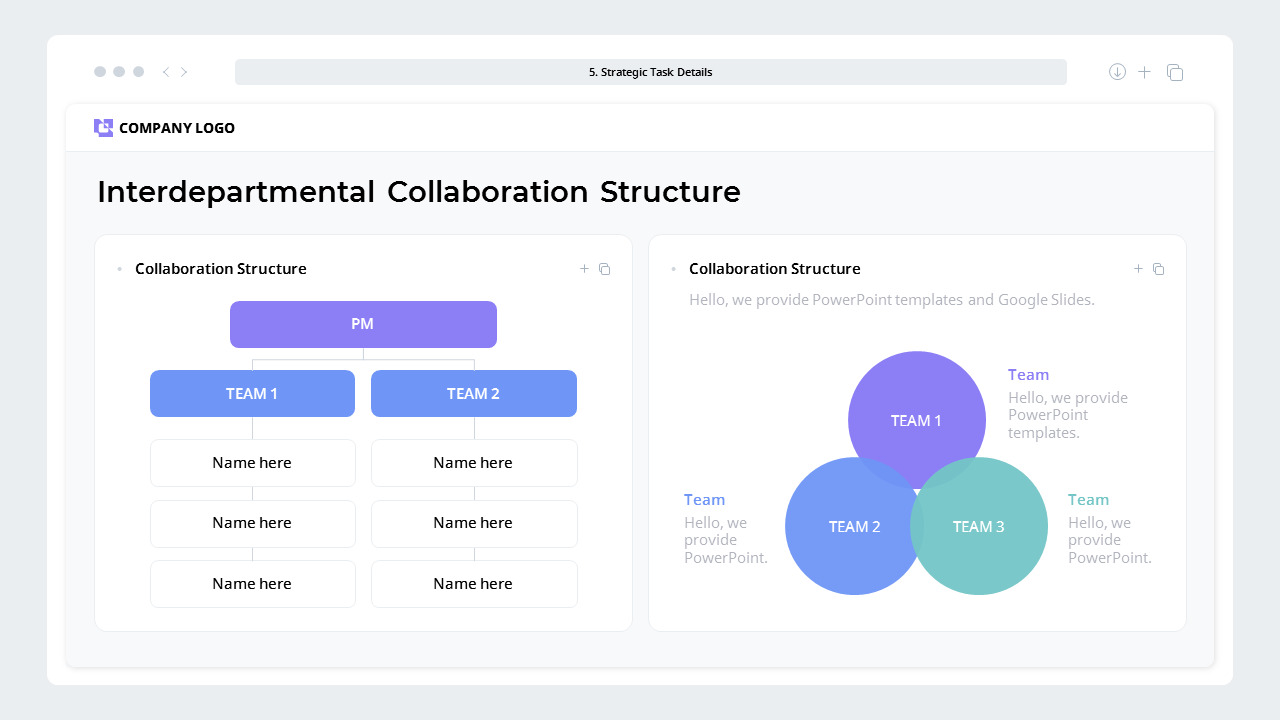The image size is (1280, 720).
Task: Click the plus icon beside the download icon
Action: tap(1145, 72)
